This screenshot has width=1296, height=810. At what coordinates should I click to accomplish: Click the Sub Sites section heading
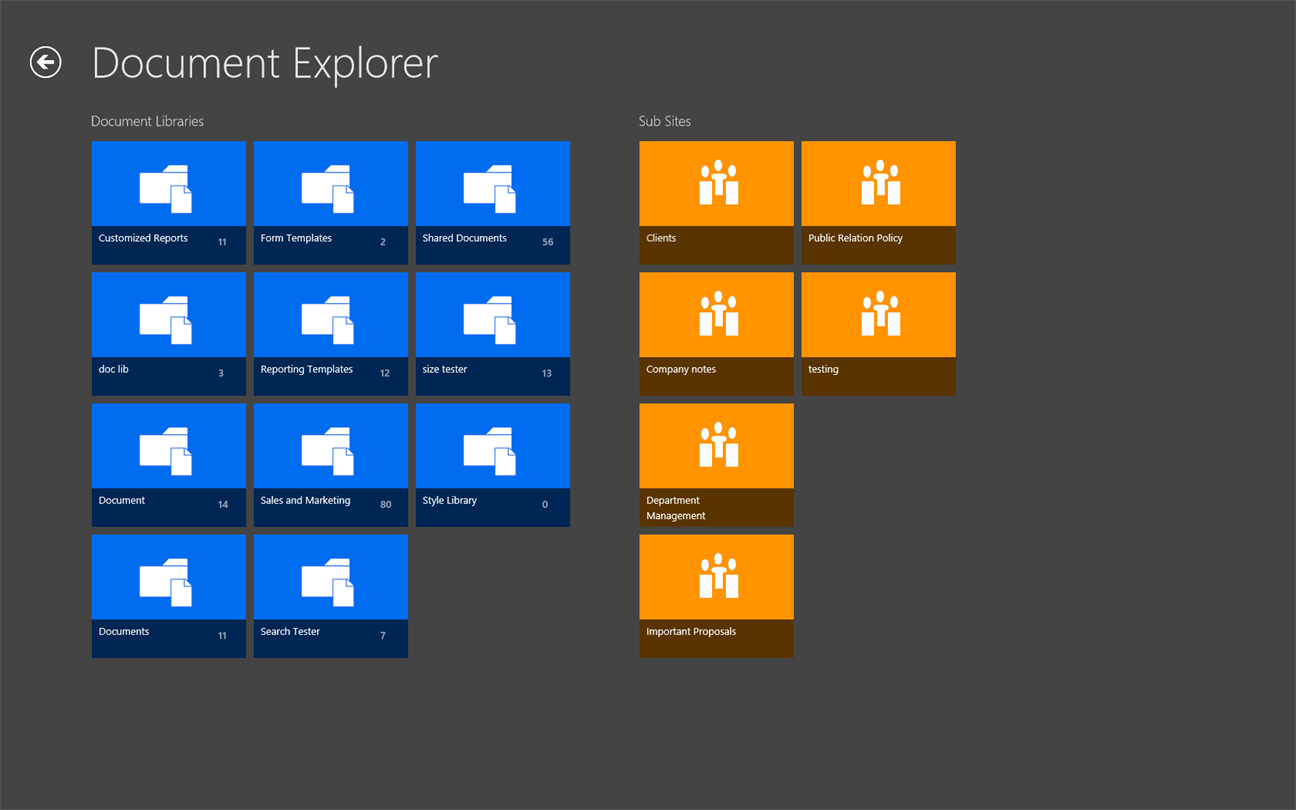tap(665, 121)
